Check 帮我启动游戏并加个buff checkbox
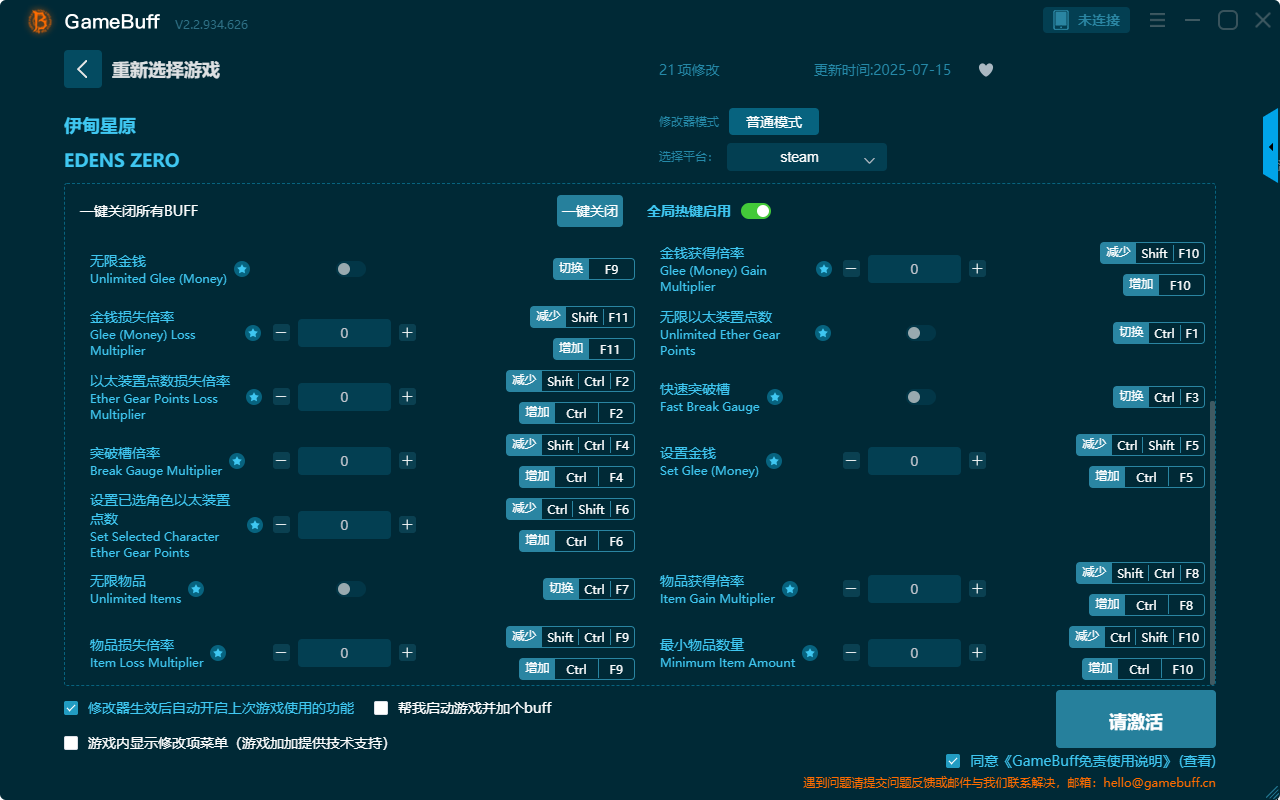 click(381, 708)
